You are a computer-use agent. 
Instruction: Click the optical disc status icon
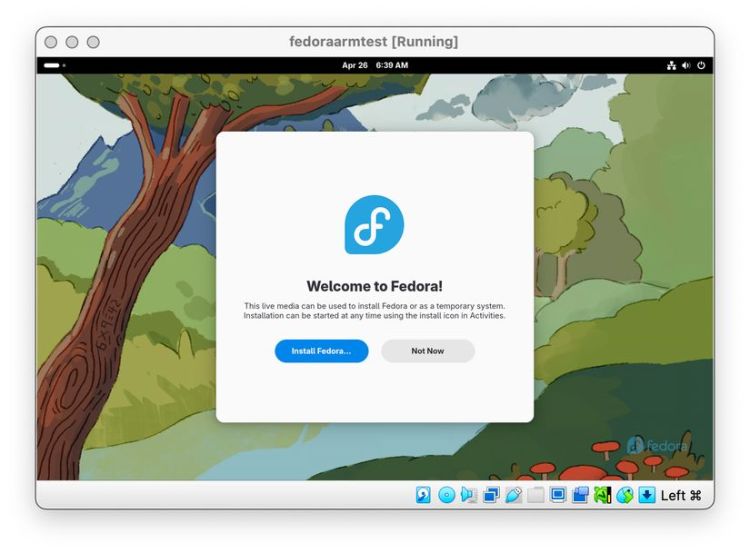point(446,495)
